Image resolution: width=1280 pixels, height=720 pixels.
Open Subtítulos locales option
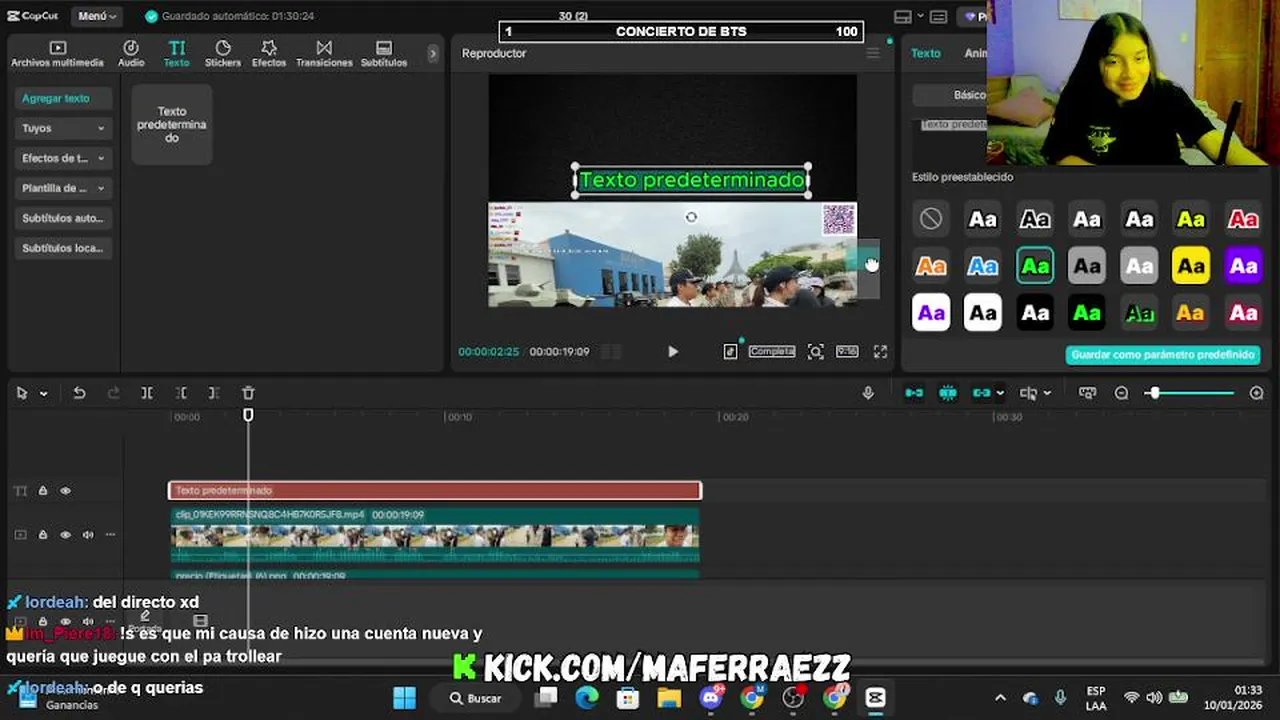(x=63, y=248)
